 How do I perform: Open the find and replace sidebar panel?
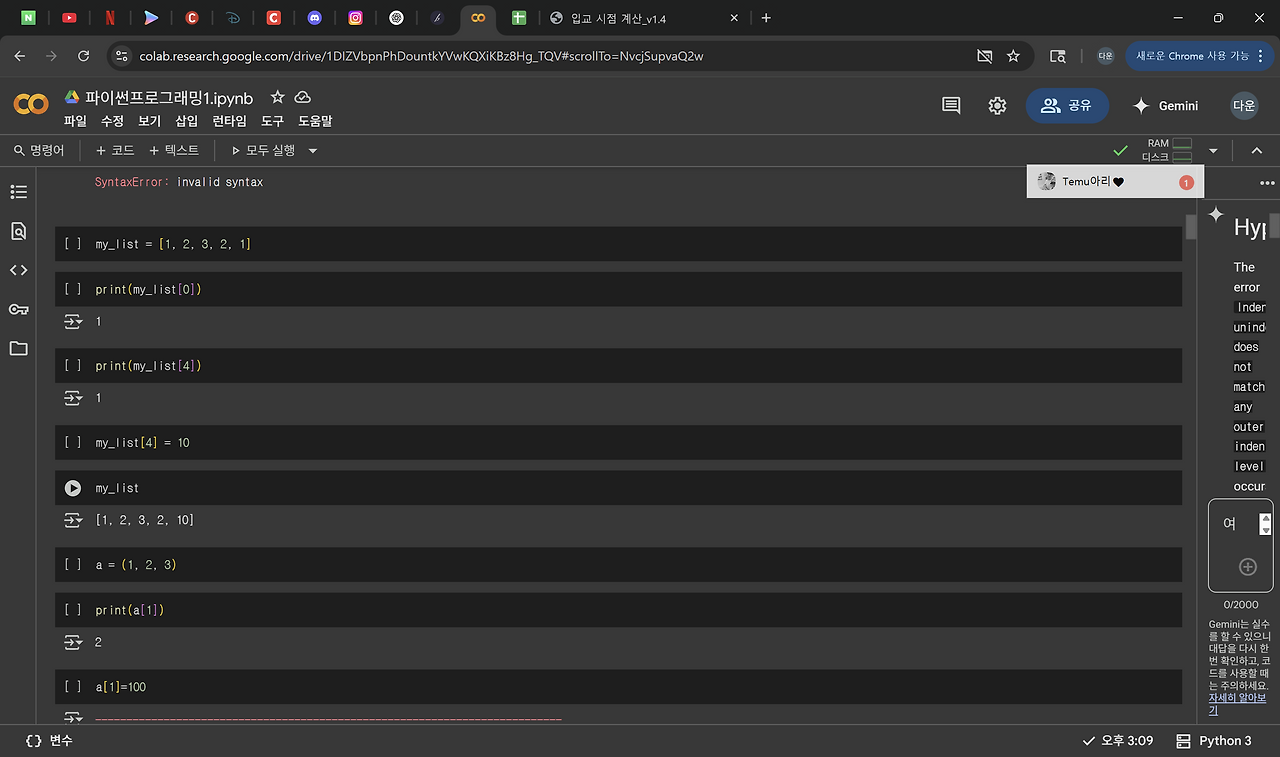pos(18,231)
